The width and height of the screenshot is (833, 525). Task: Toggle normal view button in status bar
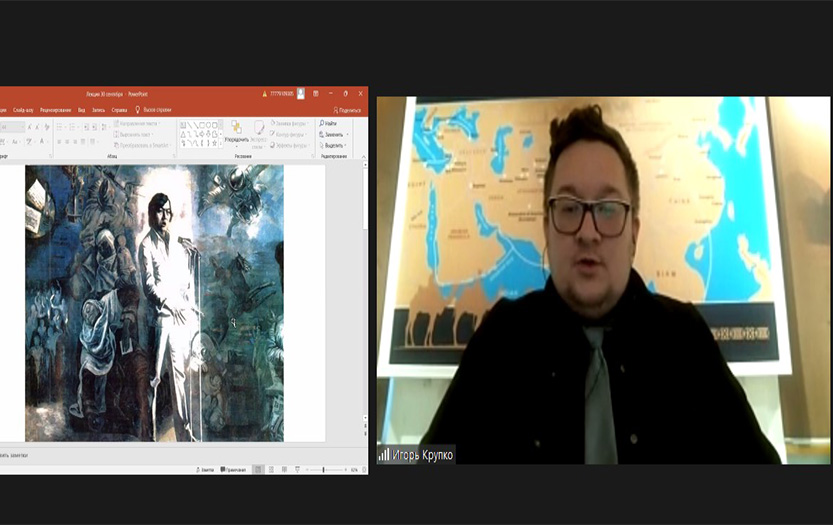pyautogui.click(x=258, y=469)
